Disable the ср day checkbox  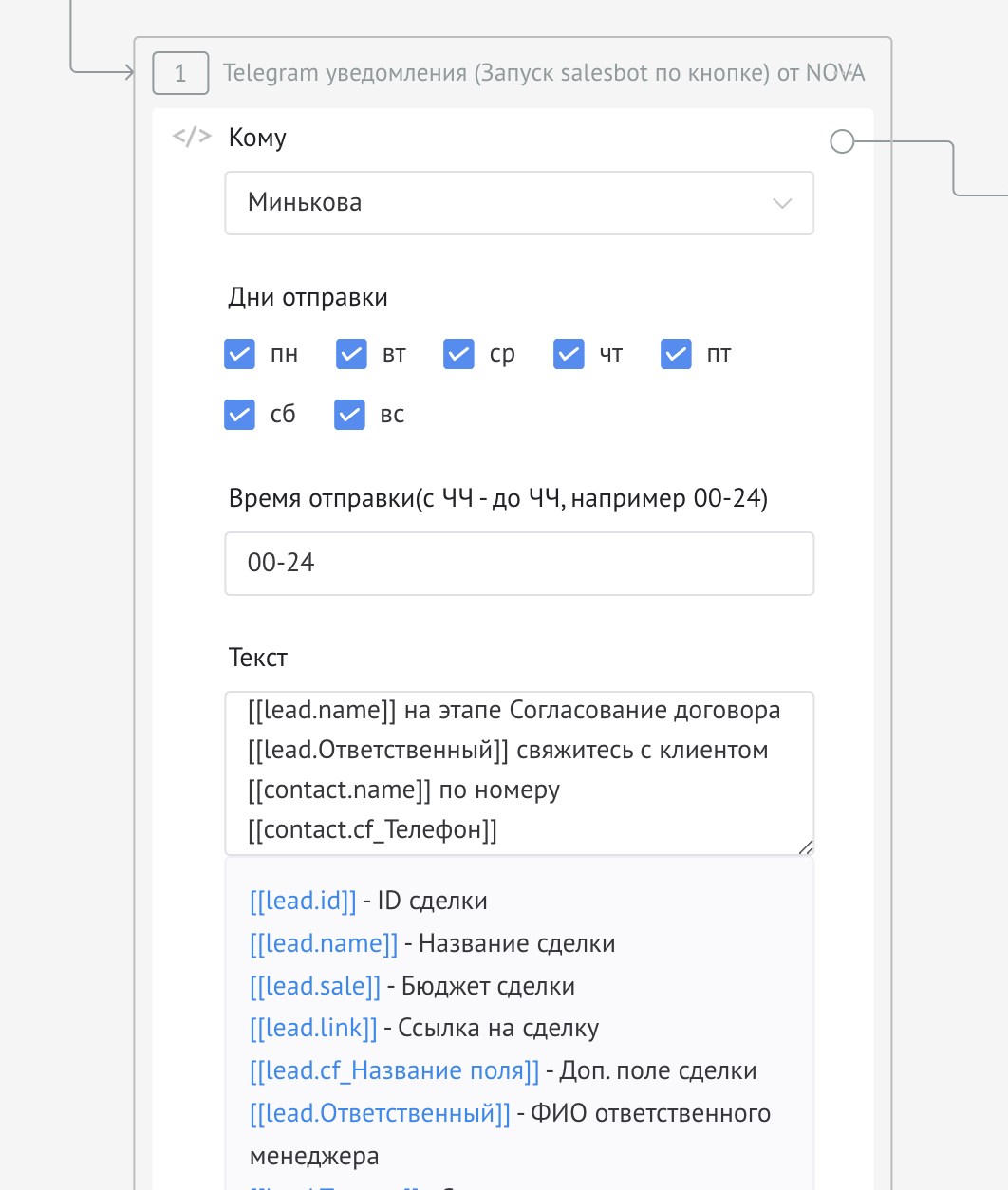pos(459,354)
